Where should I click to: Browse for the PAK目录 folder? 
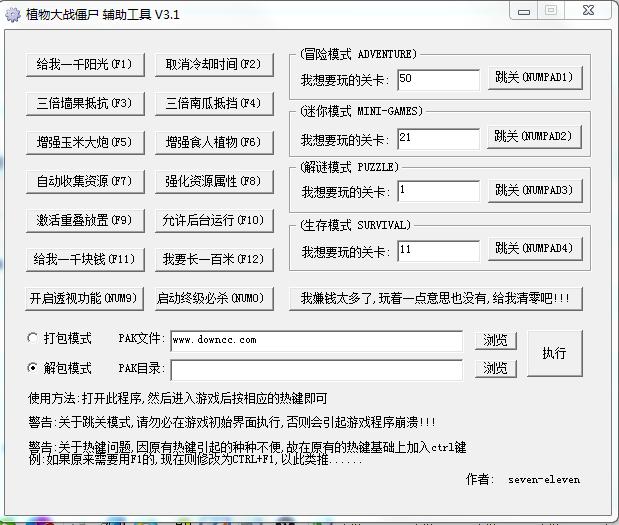pyautogui.click(x=495, y=368)
